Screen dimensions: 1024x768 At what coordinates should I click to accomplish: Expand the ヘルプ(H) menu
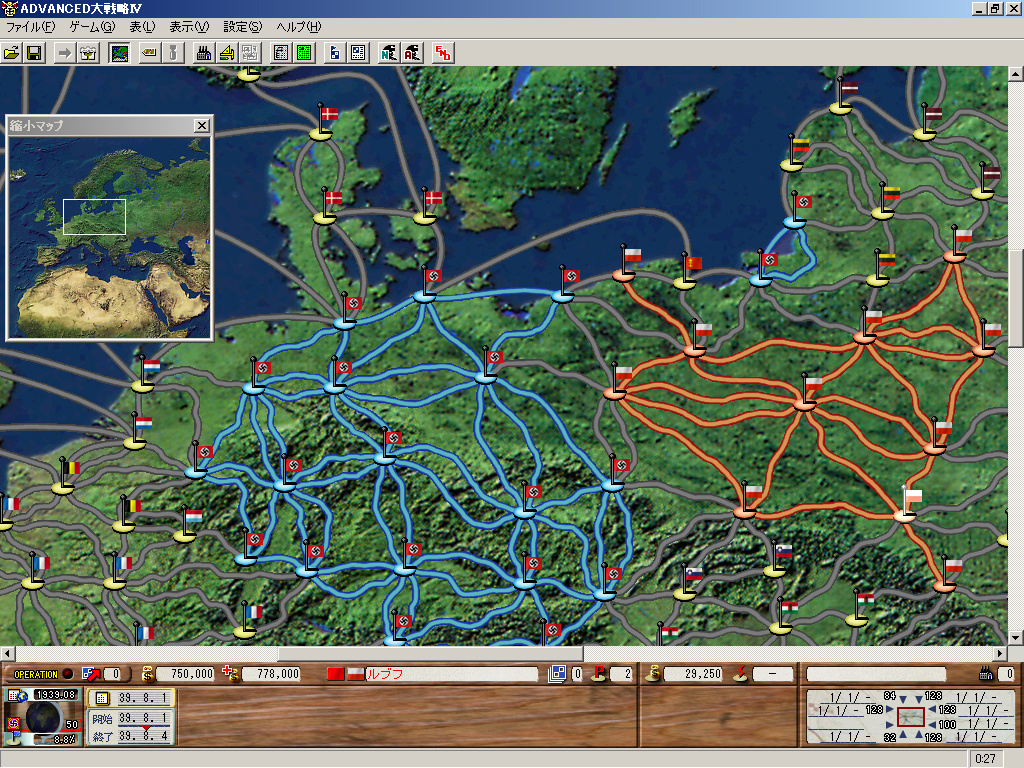pos(299,27)
